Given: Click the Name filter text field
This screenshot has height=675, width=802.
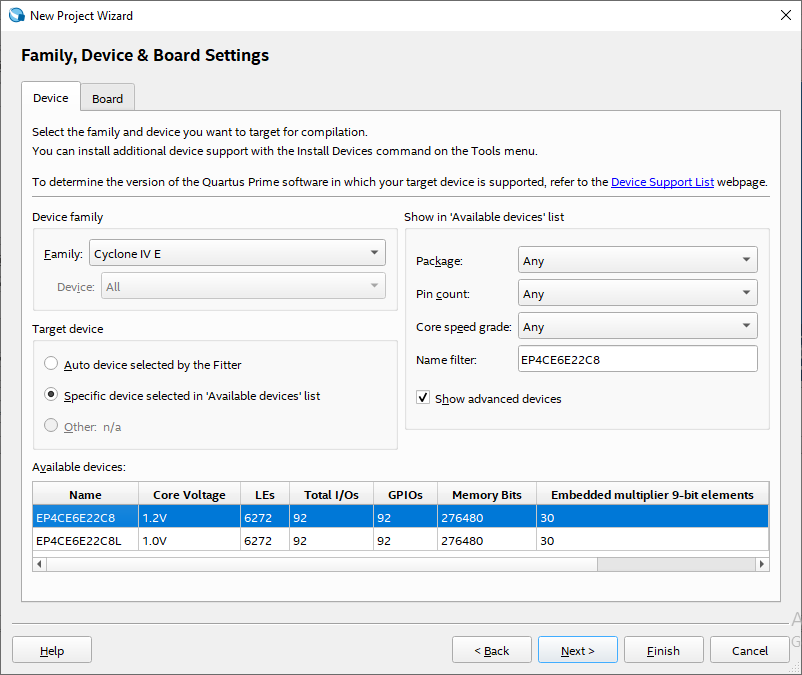Looking at the screenshot, I should [x=637, y=359].
